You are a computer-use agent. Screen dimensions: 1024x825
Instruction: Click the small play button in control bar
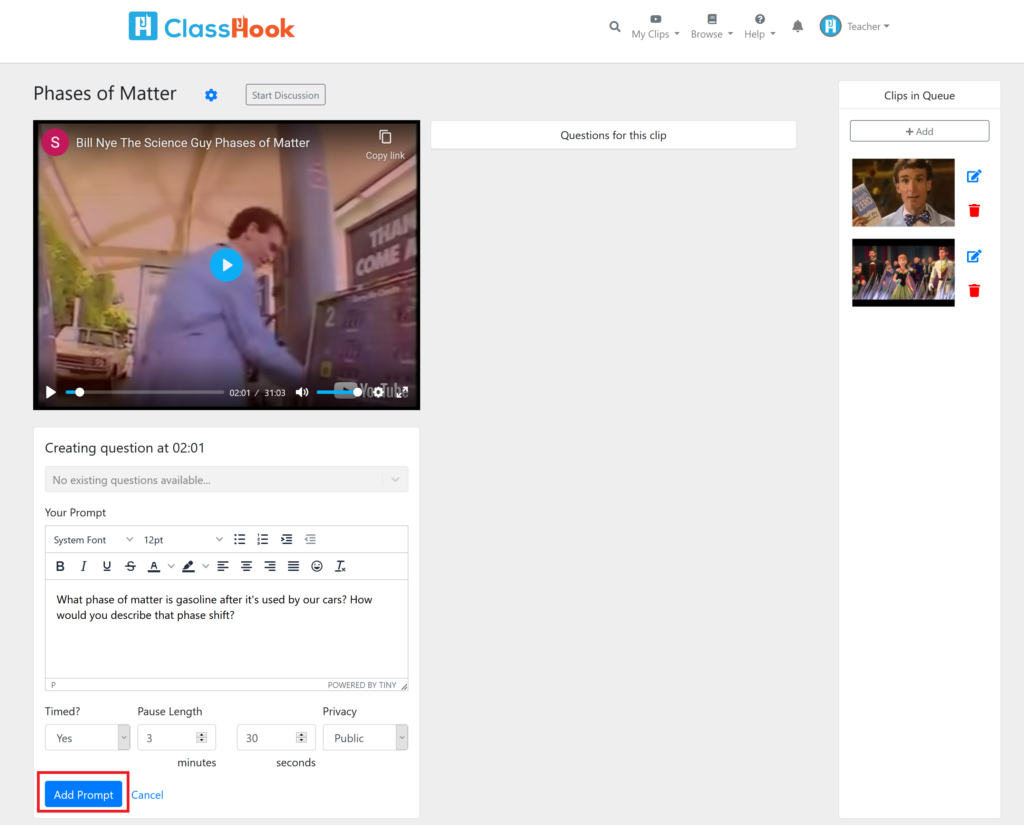point(50,392)
